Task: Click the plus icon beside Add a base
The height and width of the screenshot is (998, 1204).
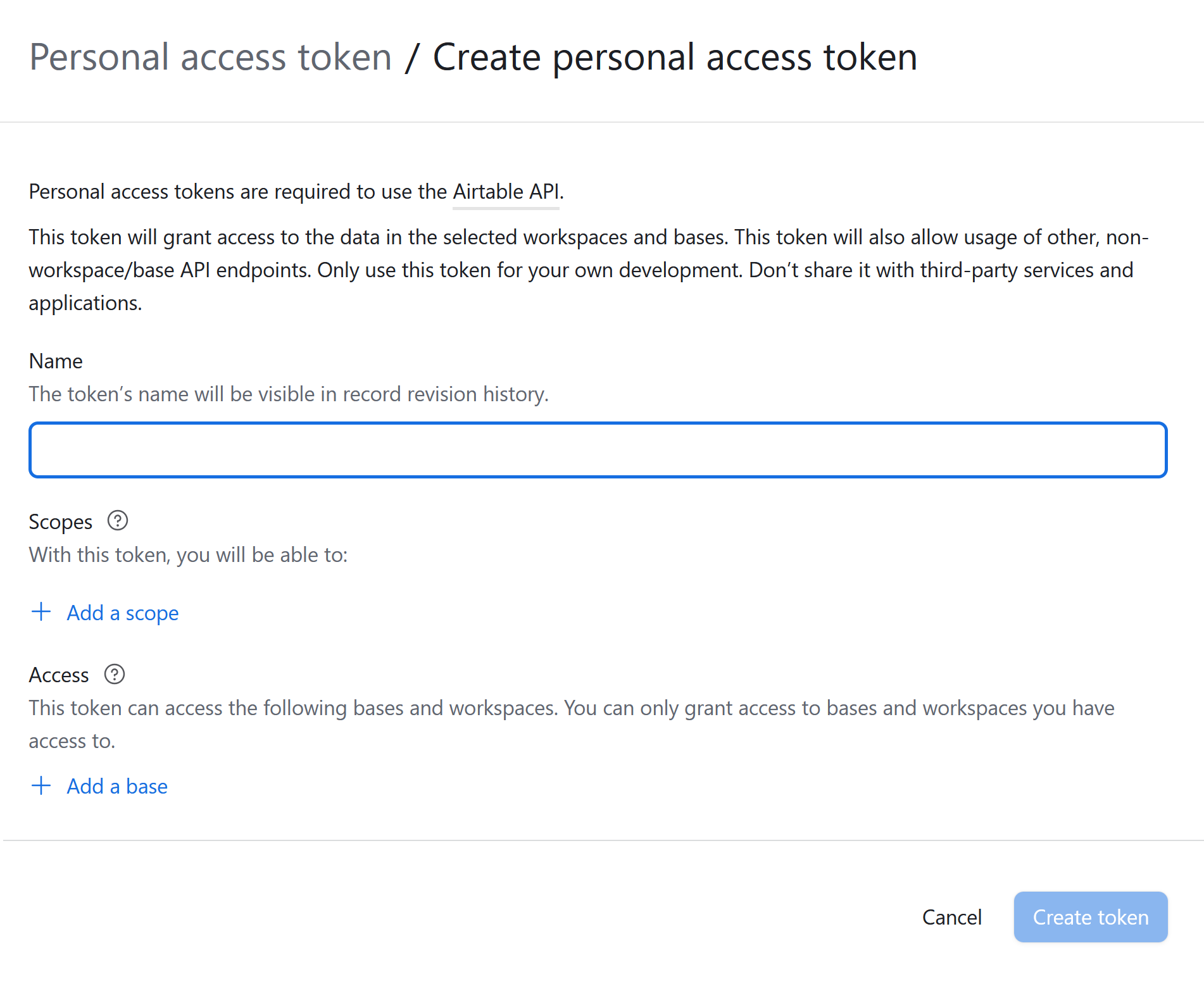Action: point(41,785)
